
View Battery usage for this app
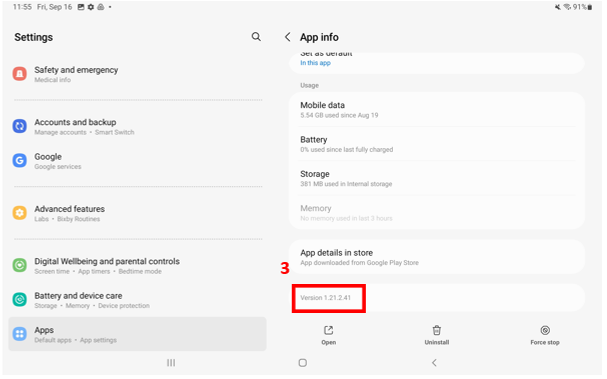[437, 144]
